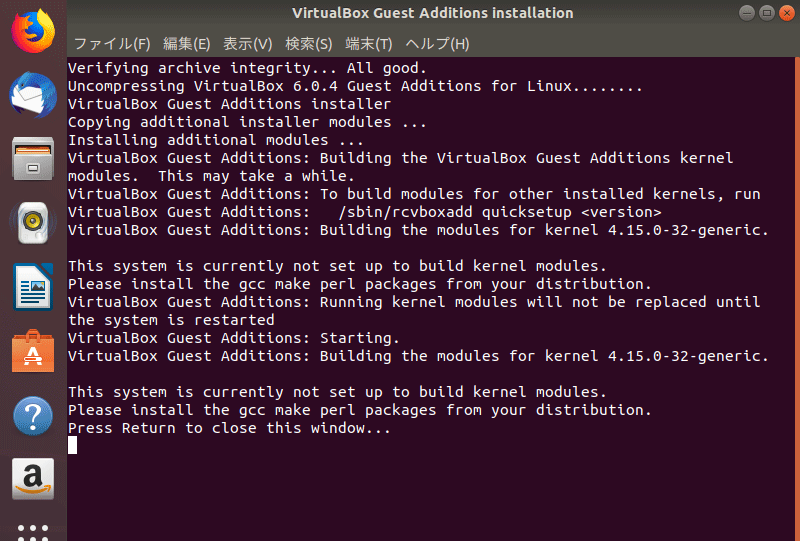Open the Help question mark icon
This screenshot has width=800, height=541.
[33, 415]
